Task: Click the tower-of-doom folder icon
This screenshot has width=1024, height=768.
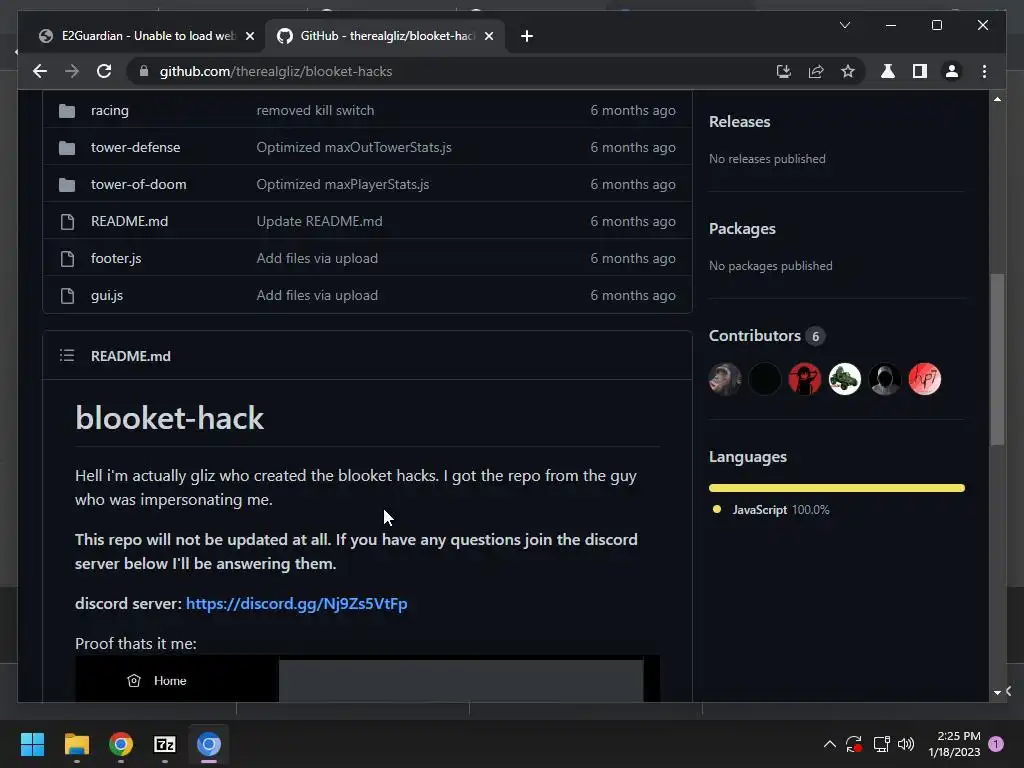Action: [67, 185]
